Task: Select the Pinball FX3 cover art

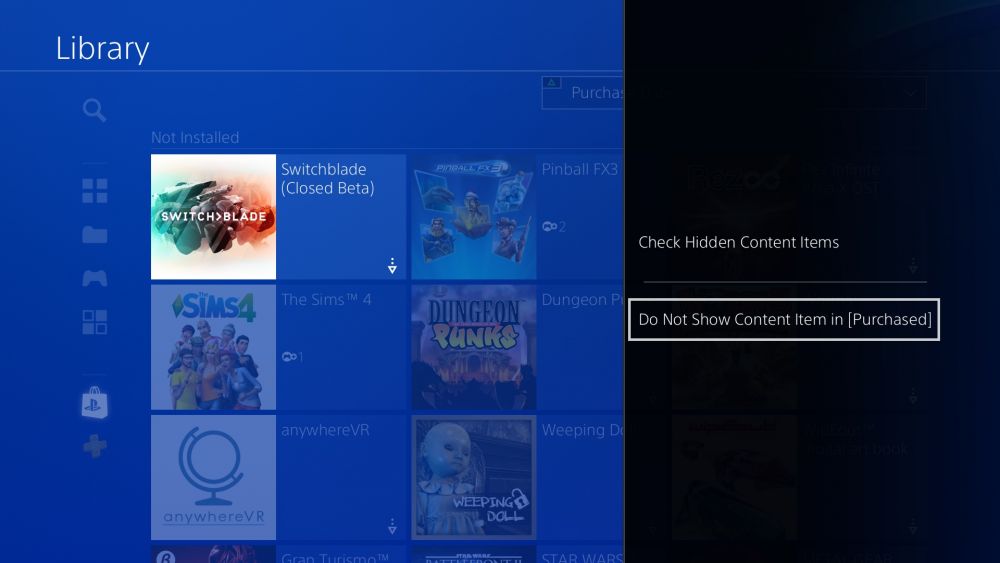Action: [x=474, y=217]
